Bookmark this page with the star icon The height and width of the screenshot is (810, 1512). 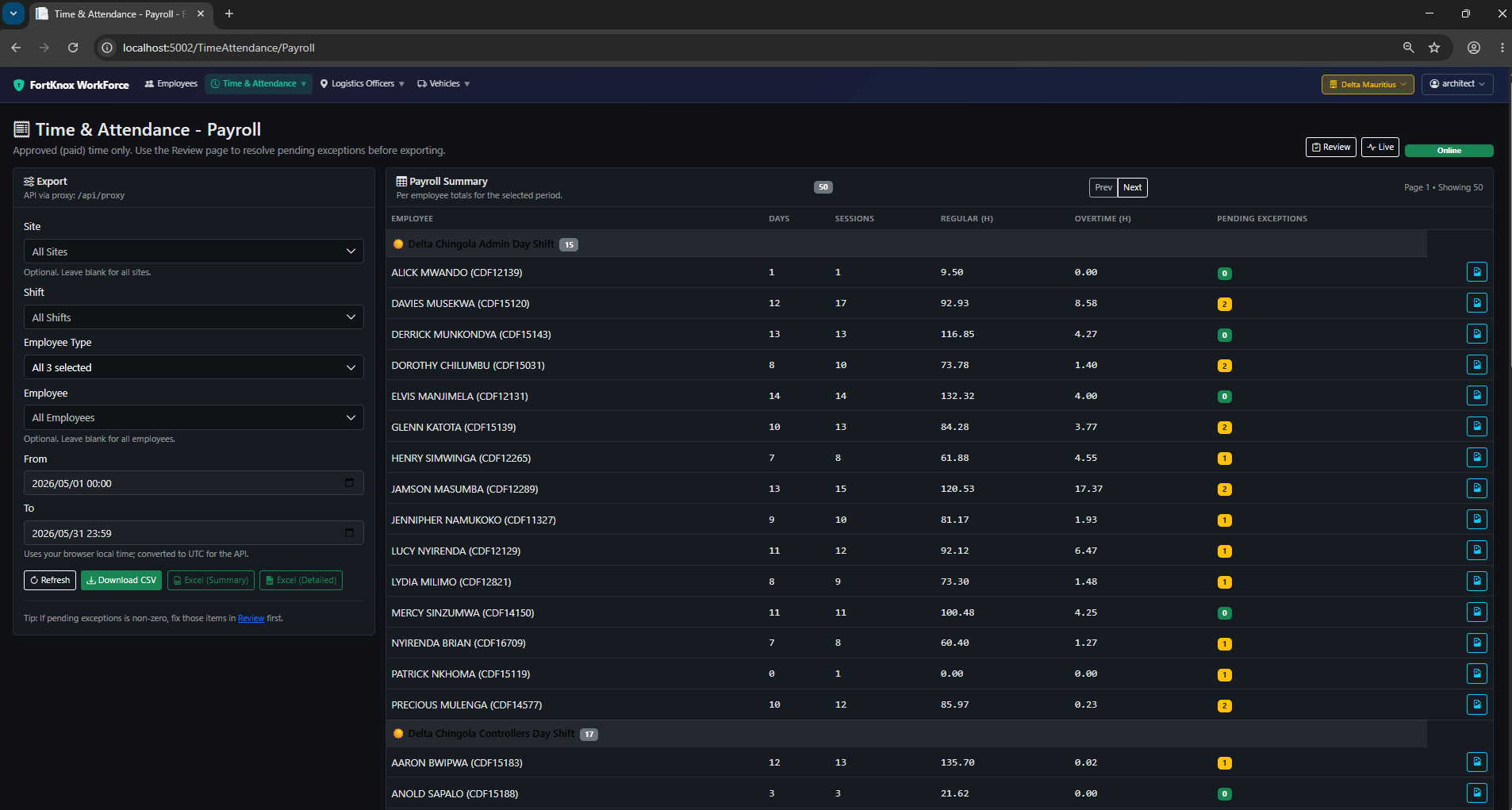(1434, 48)
